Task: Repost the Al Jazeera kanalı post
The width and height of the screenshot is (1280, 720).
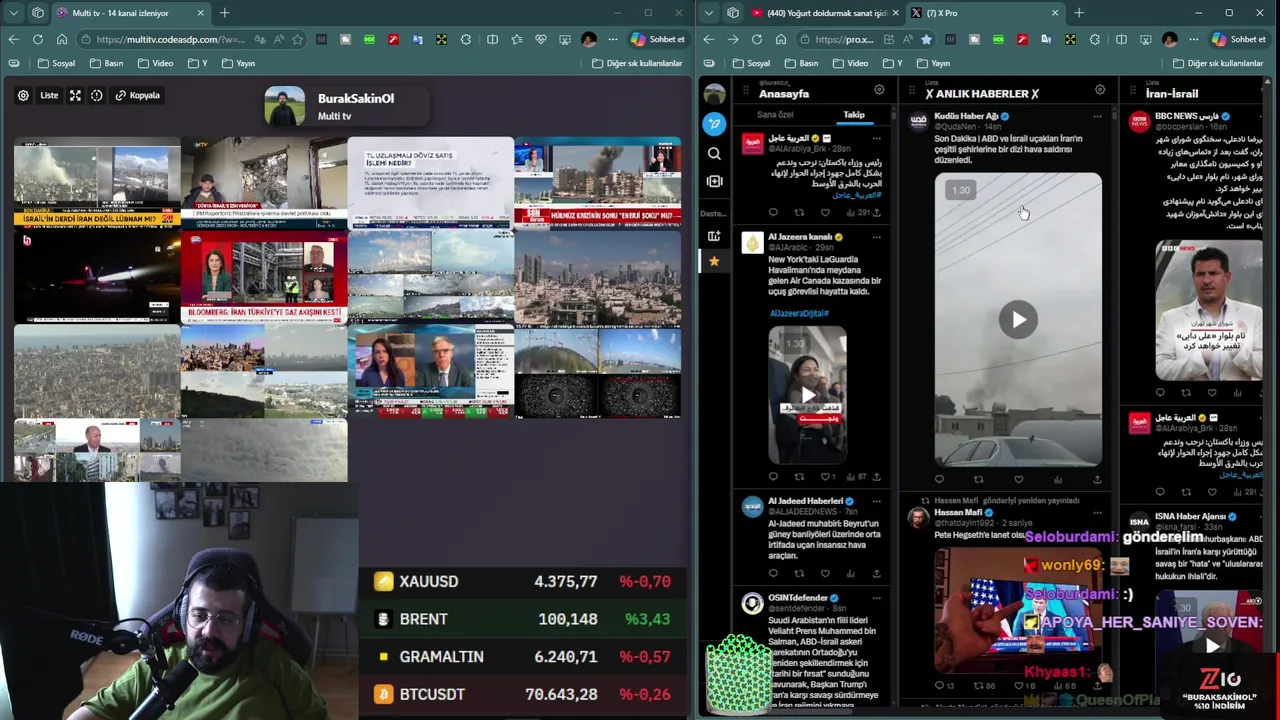Action: 799,476
